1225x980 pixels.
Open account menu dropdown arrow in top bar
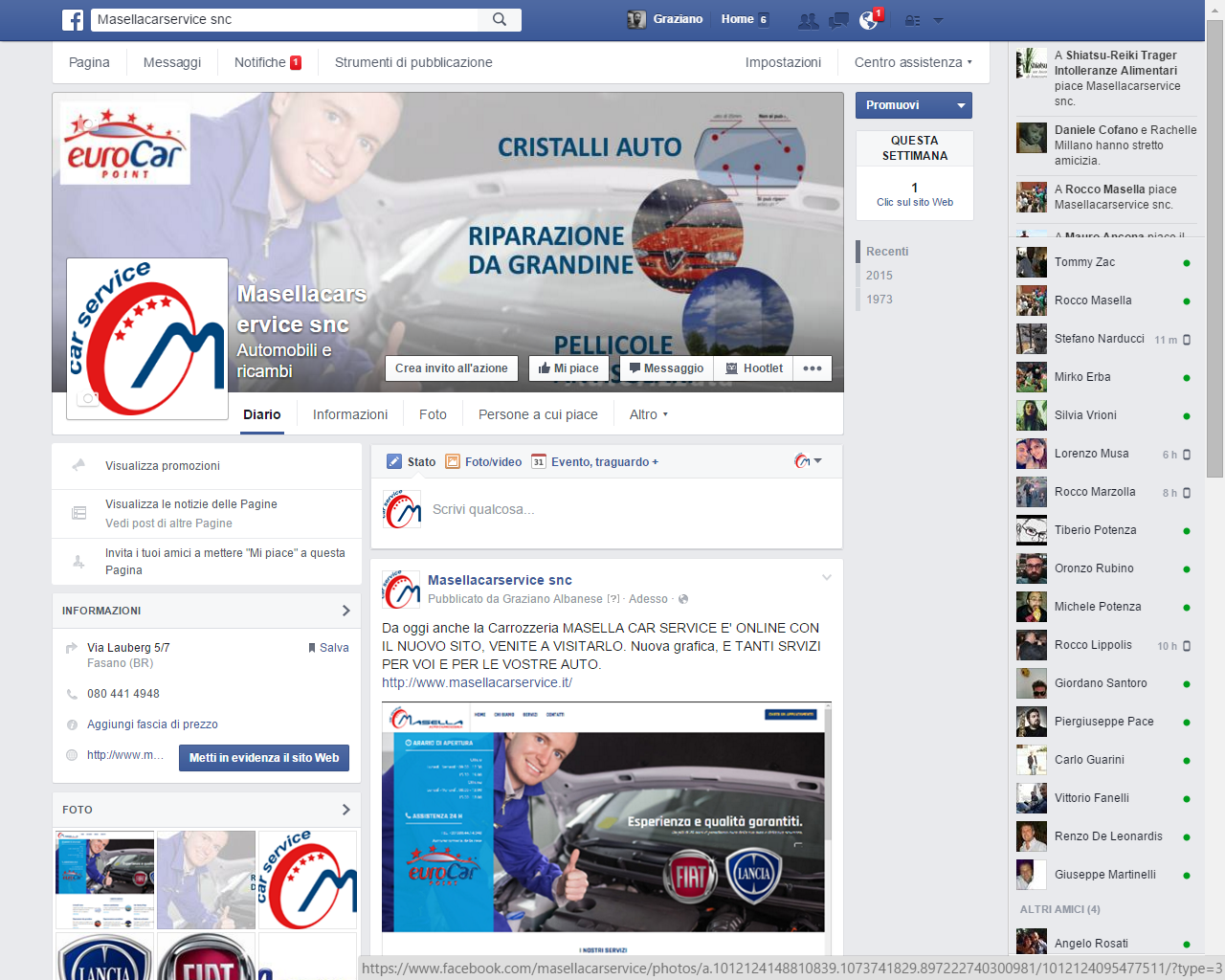click(x=938, y=20)
